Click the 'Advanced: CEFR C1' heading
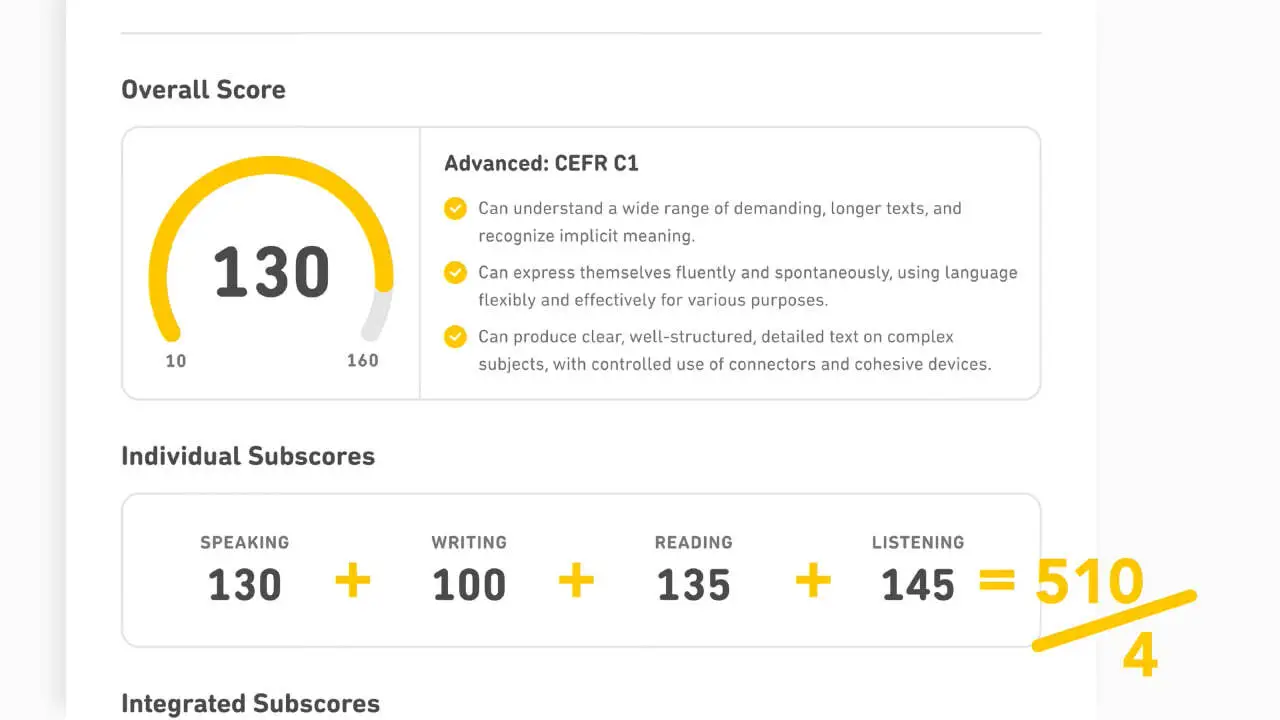The height and width of the screenshot is (720, 1280). coord(541,164)
